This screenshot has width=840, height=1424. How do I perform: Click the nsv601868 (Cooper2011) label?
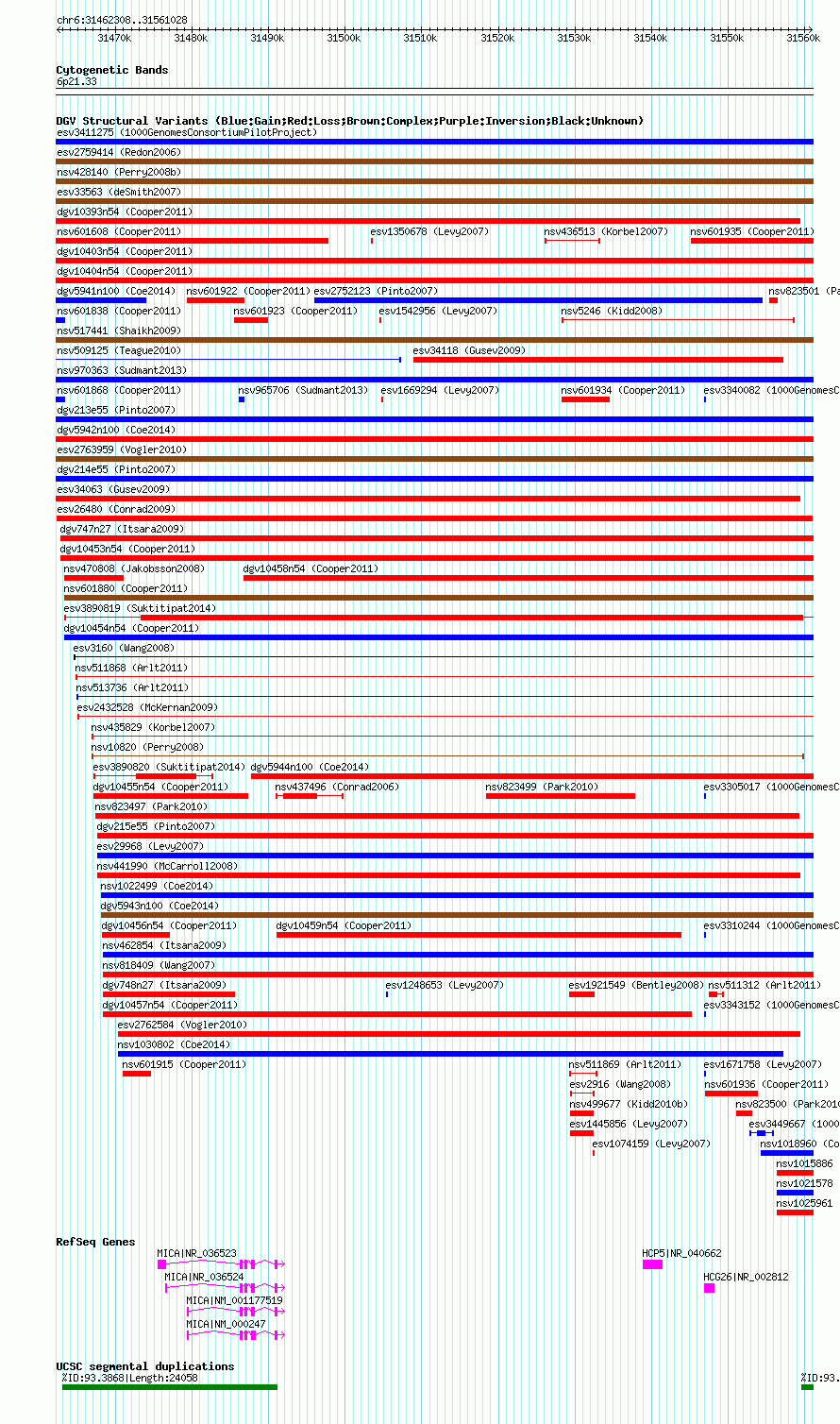click(118, 390)
